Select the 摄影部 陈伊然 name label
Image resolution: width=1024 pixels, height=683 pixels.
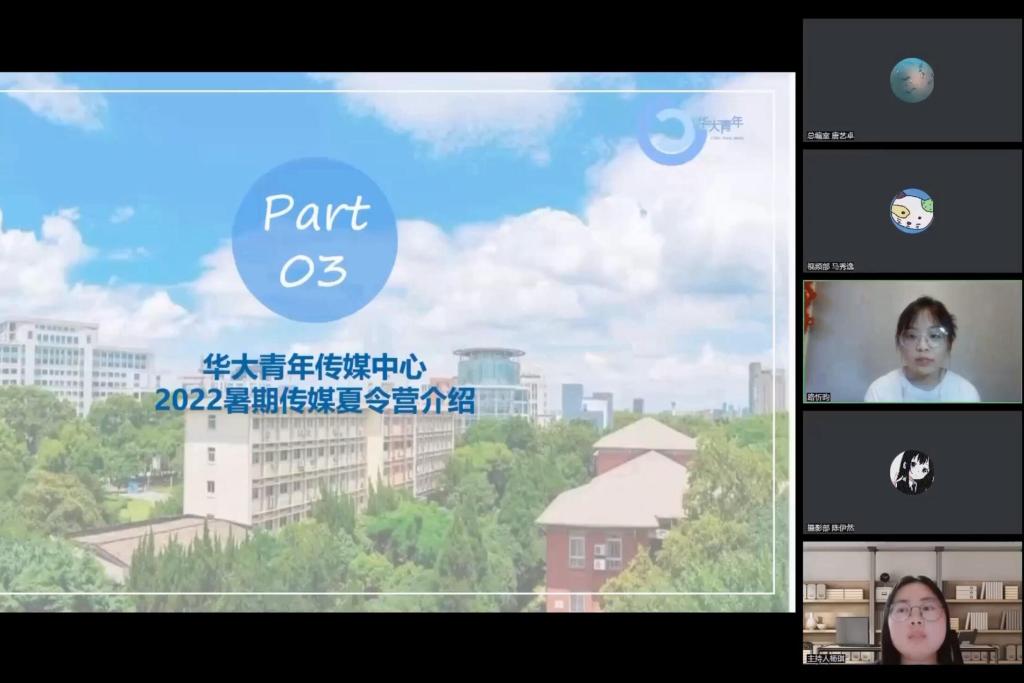pos(831,527)
